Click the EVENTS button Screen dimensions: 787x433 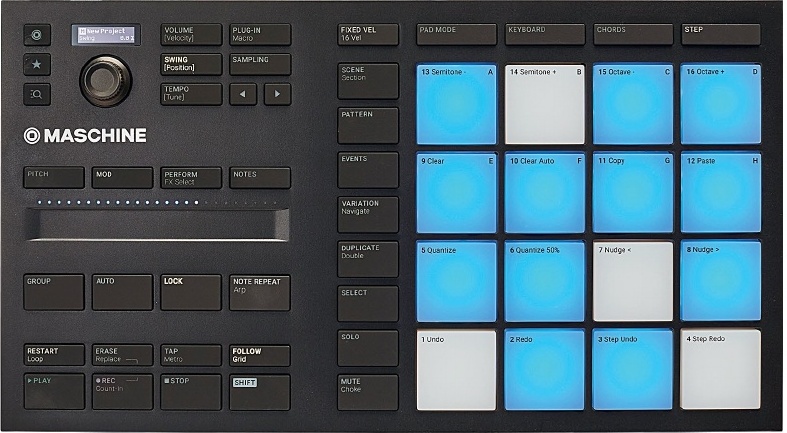tap(368, 170)
